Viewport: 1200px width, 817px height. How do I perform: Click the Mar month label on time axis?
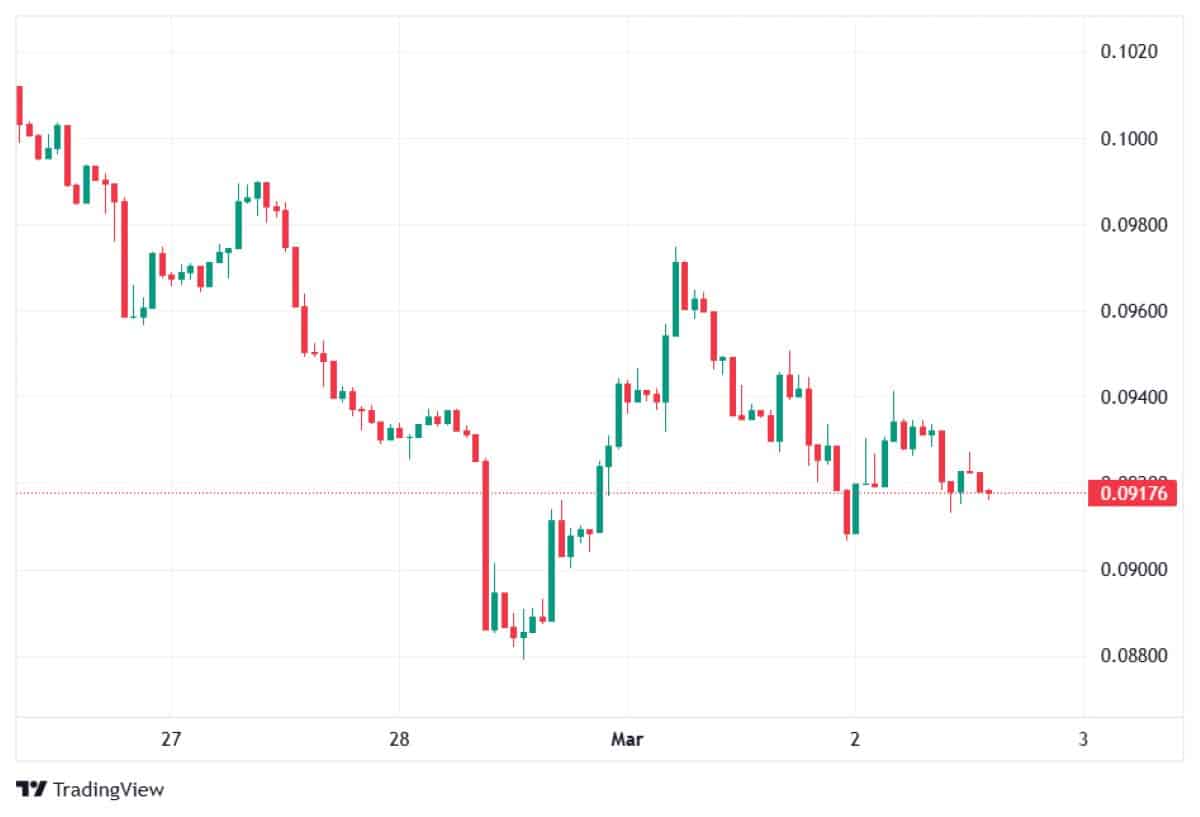pos(627,740)
